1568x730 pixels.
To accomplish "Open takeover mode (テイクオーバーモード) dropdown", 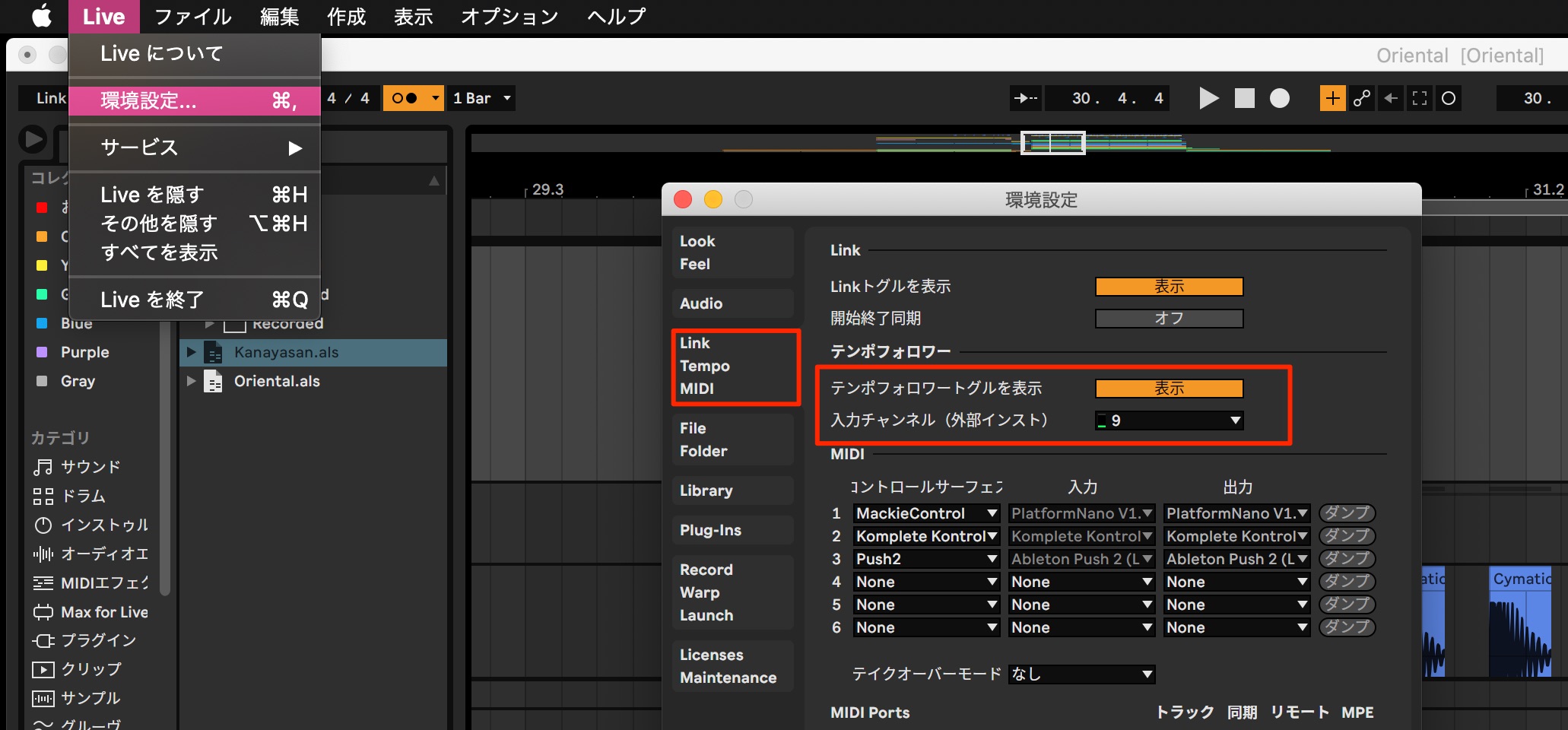I will (x=1081, y=674).
